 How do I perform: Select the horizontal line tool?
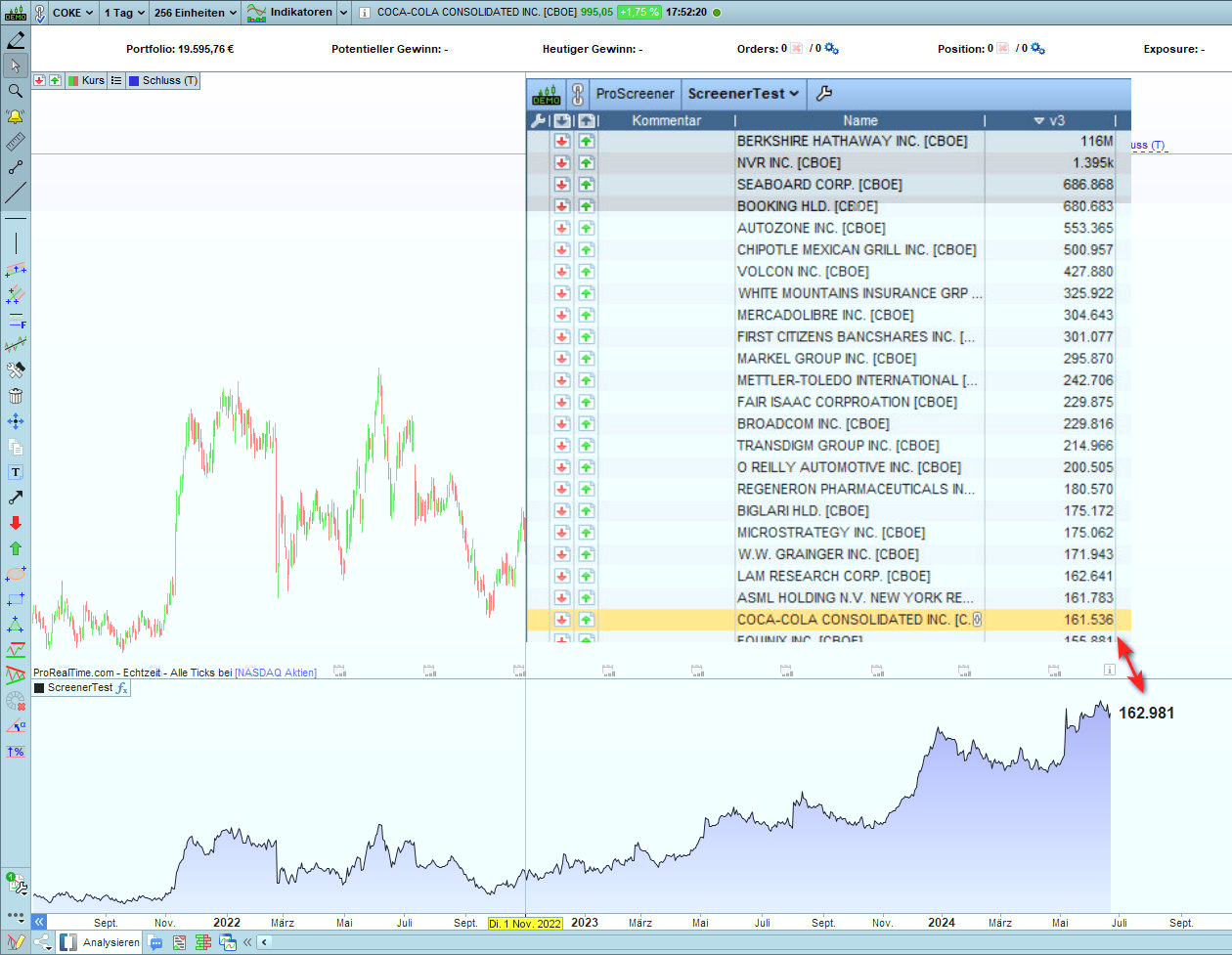[16, 219]
